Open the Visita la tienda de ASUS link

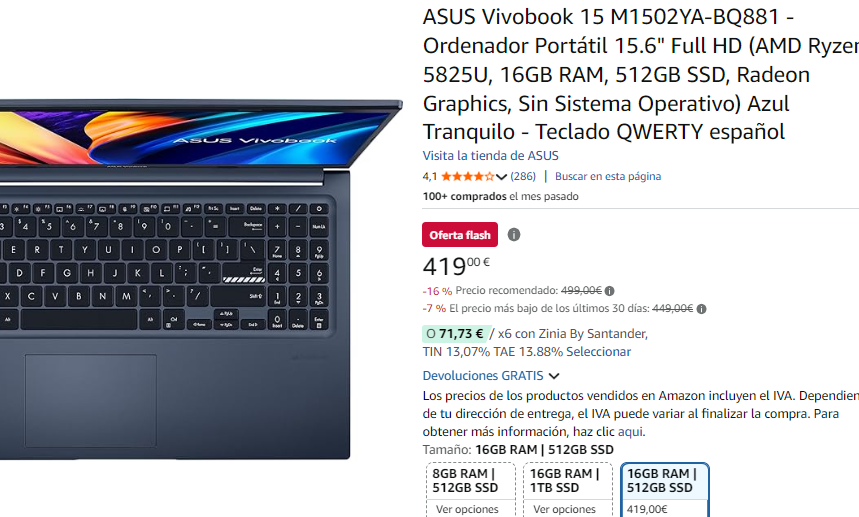[x=490, y=156]
